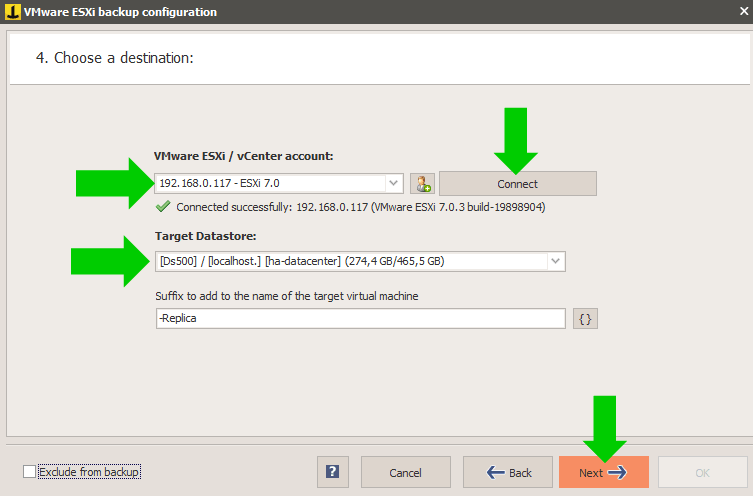Open the Target Datastore dropdown arrow
The height and width of the screenshot is (496, 753).
click(x=556, y=261)
